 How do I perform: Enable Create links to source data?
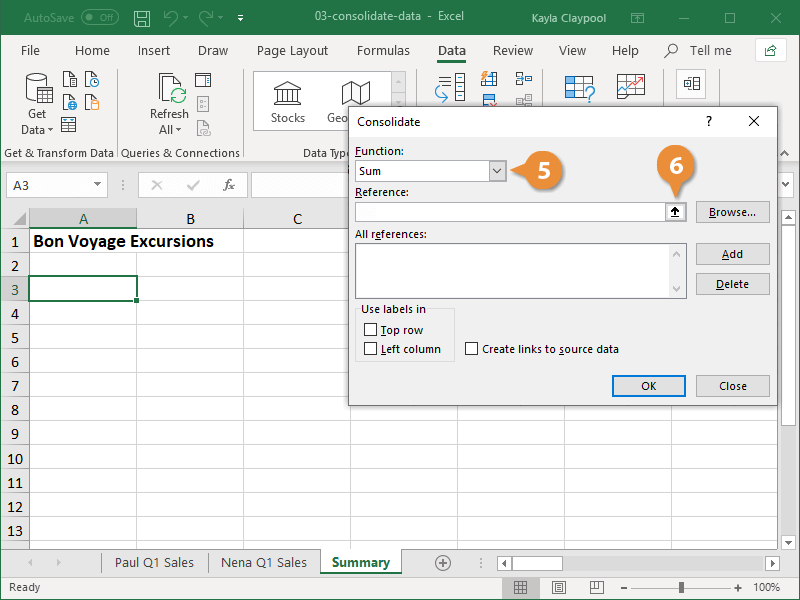point(470,349)
